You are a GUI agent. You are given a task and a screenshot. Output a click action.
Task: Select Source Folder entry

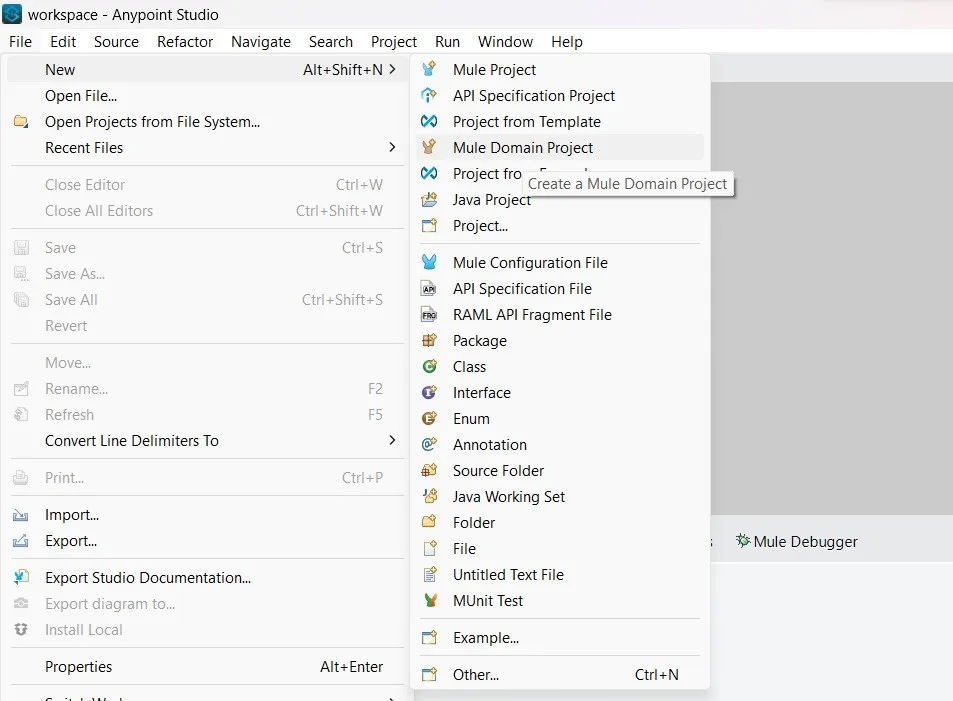560,471
